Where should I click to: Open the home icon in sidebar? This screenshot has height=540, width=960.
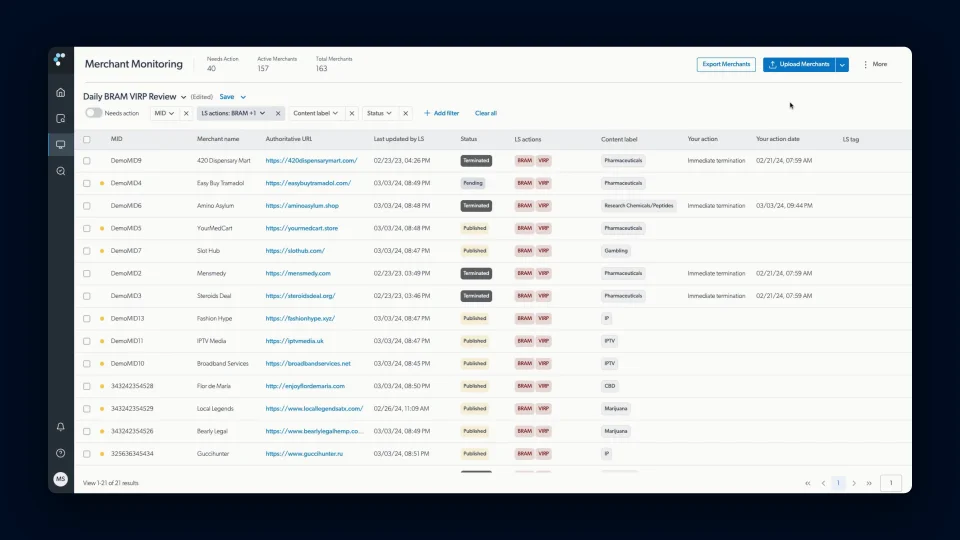coord(61,92)
